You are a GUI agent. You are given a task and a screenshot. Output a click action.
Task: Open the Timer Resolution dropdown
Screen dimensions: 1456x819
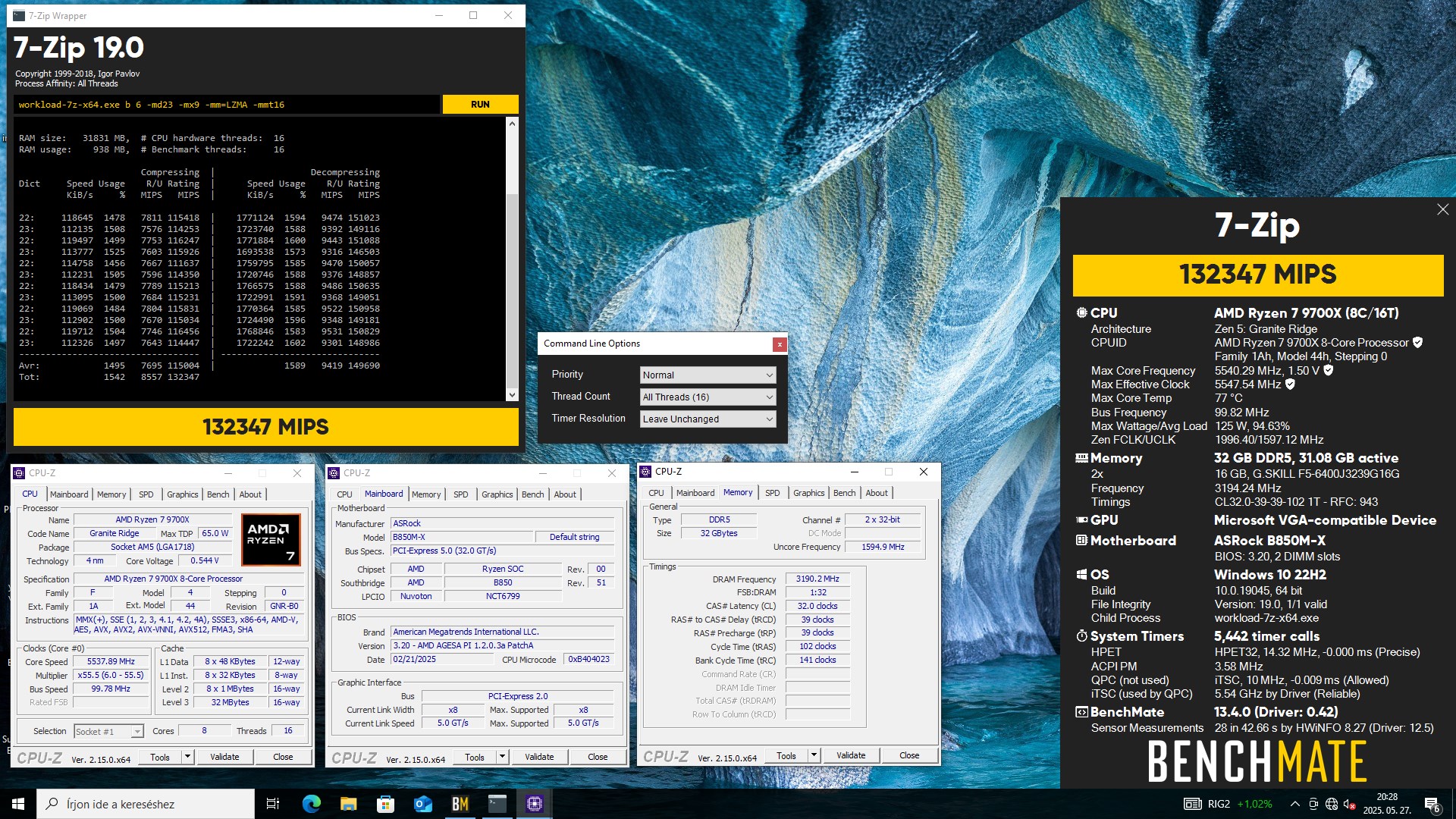[x=708, y=419]
